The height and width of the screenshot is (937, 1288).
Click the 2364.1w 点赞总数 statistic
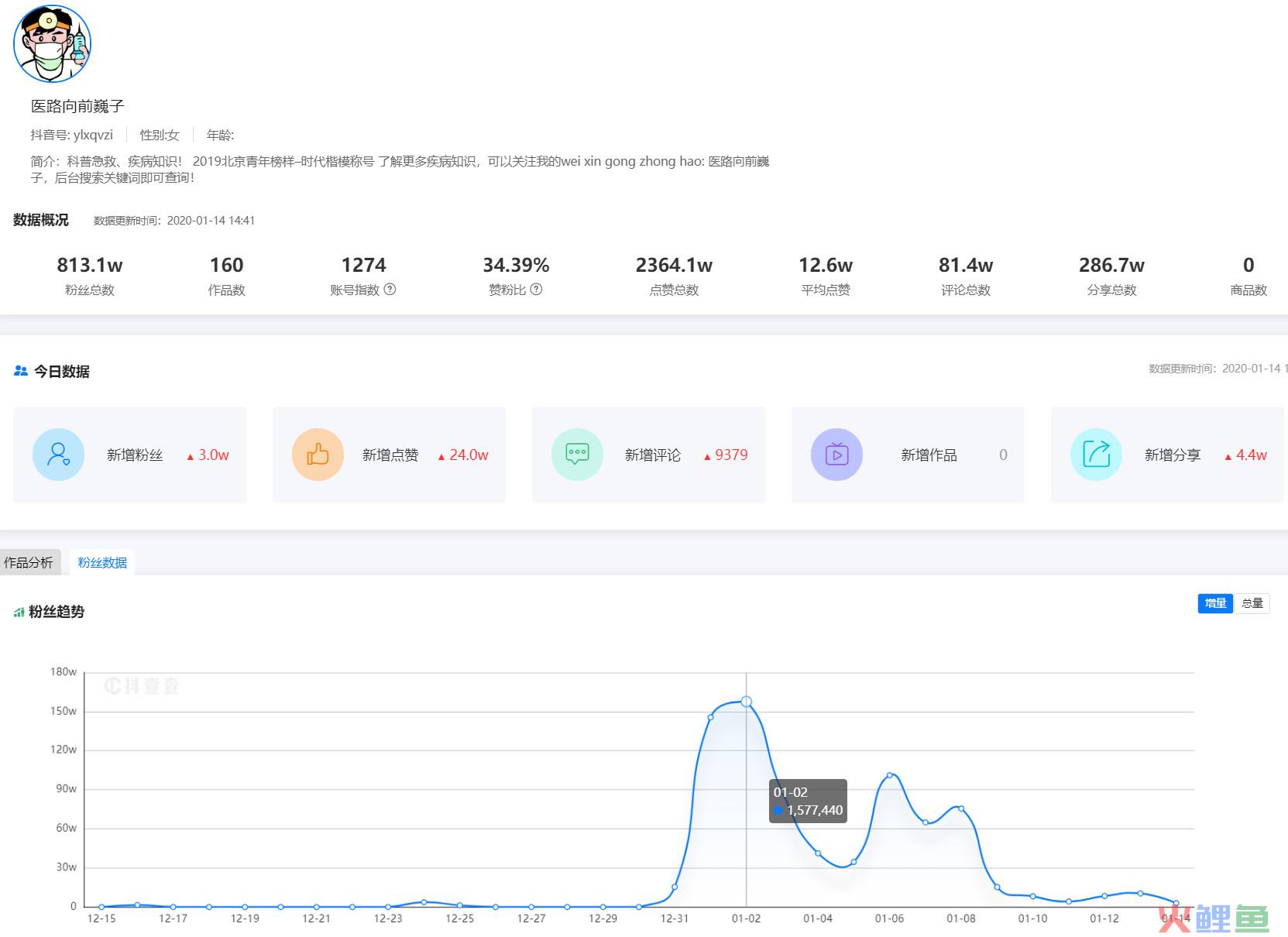(674, 266)
